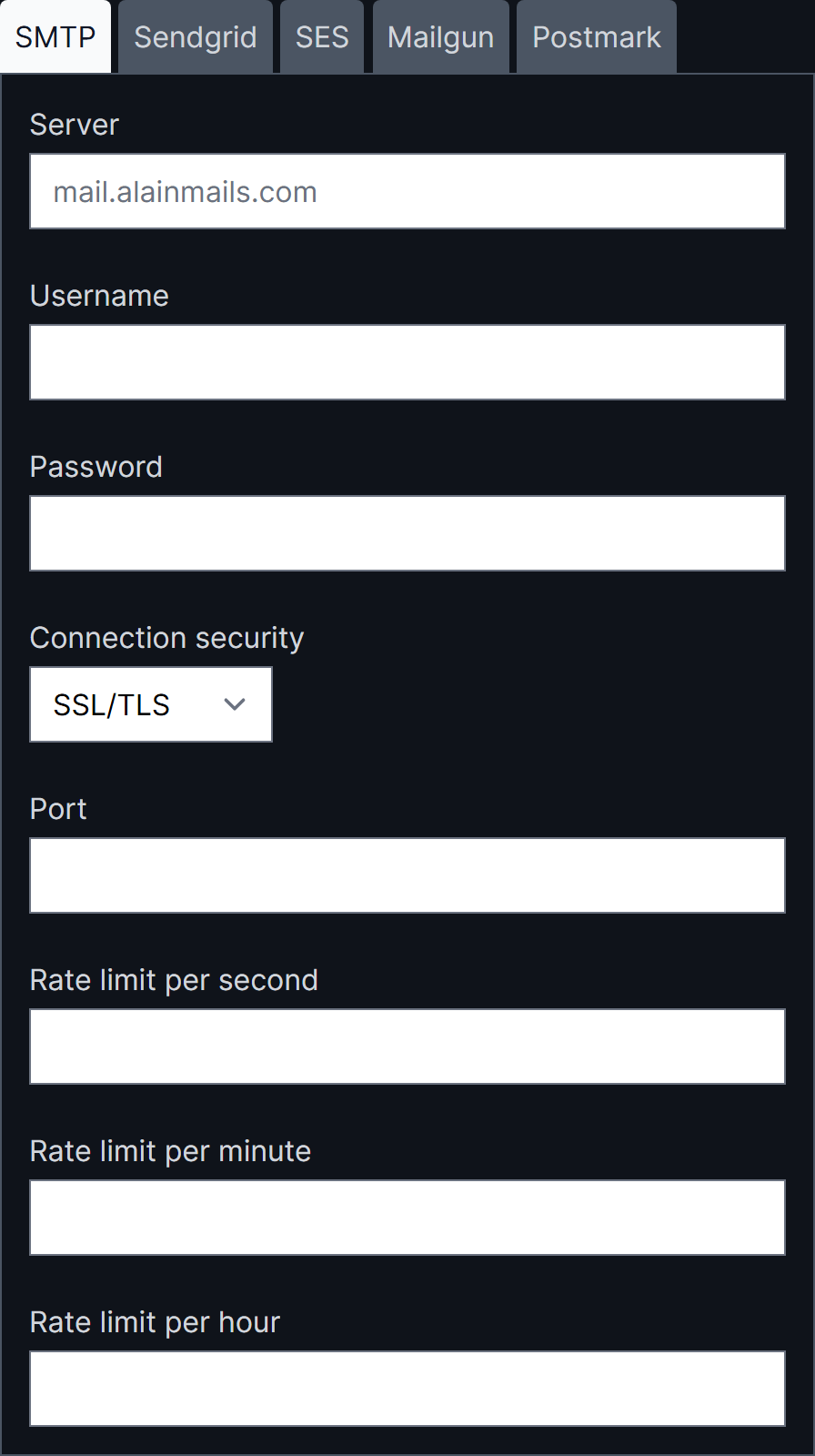Click into the Password field

click(x=407, y=533)
